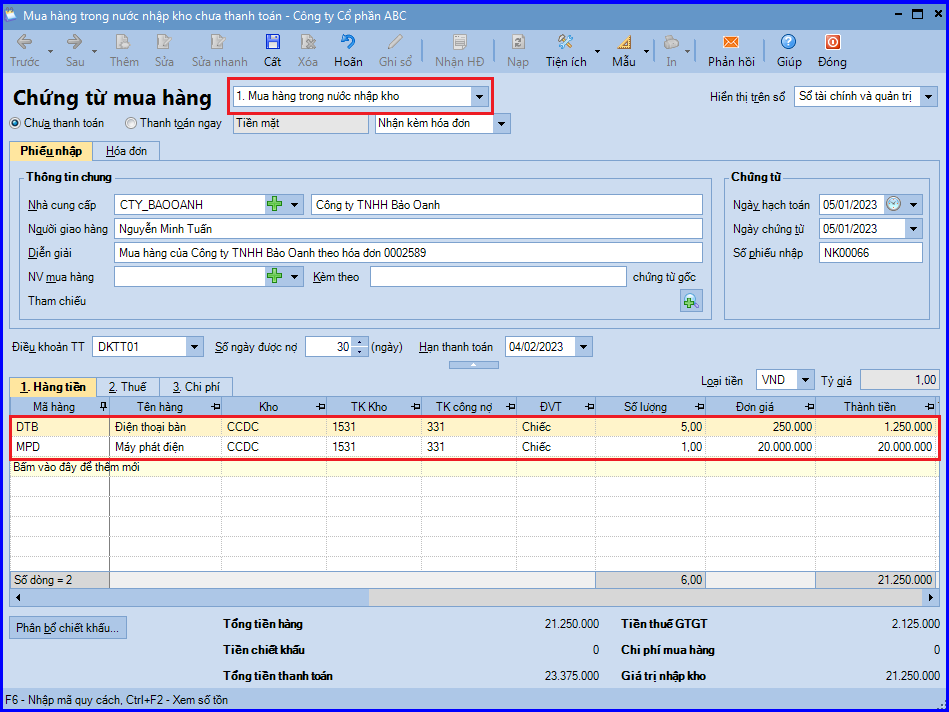Click the Nạp (reload) toolbar icon

coord(518,42)
